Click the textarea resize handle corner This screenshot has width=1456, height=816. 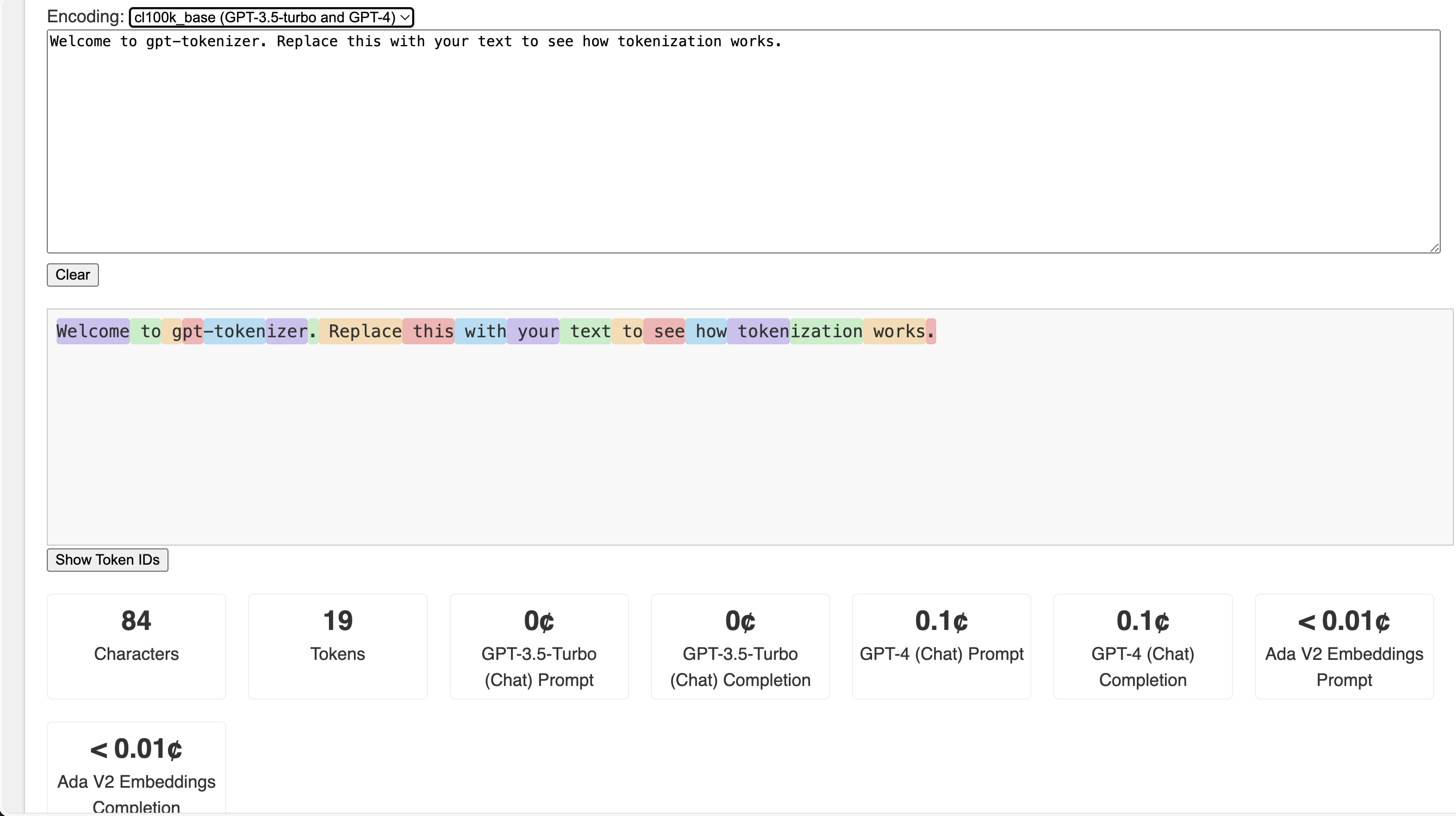point(1434,247)
